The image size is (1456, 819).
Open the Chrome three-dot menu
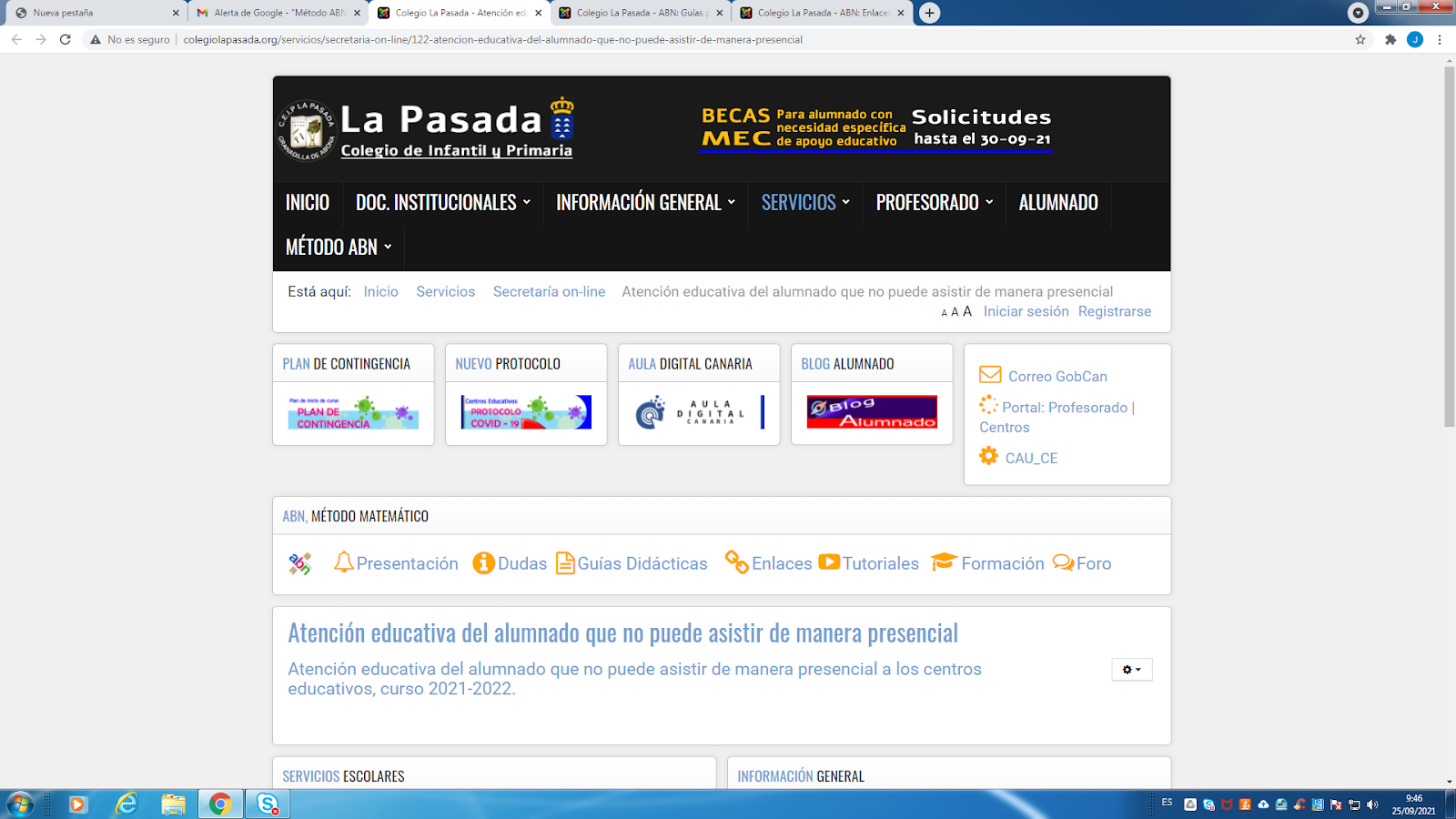1440,39
